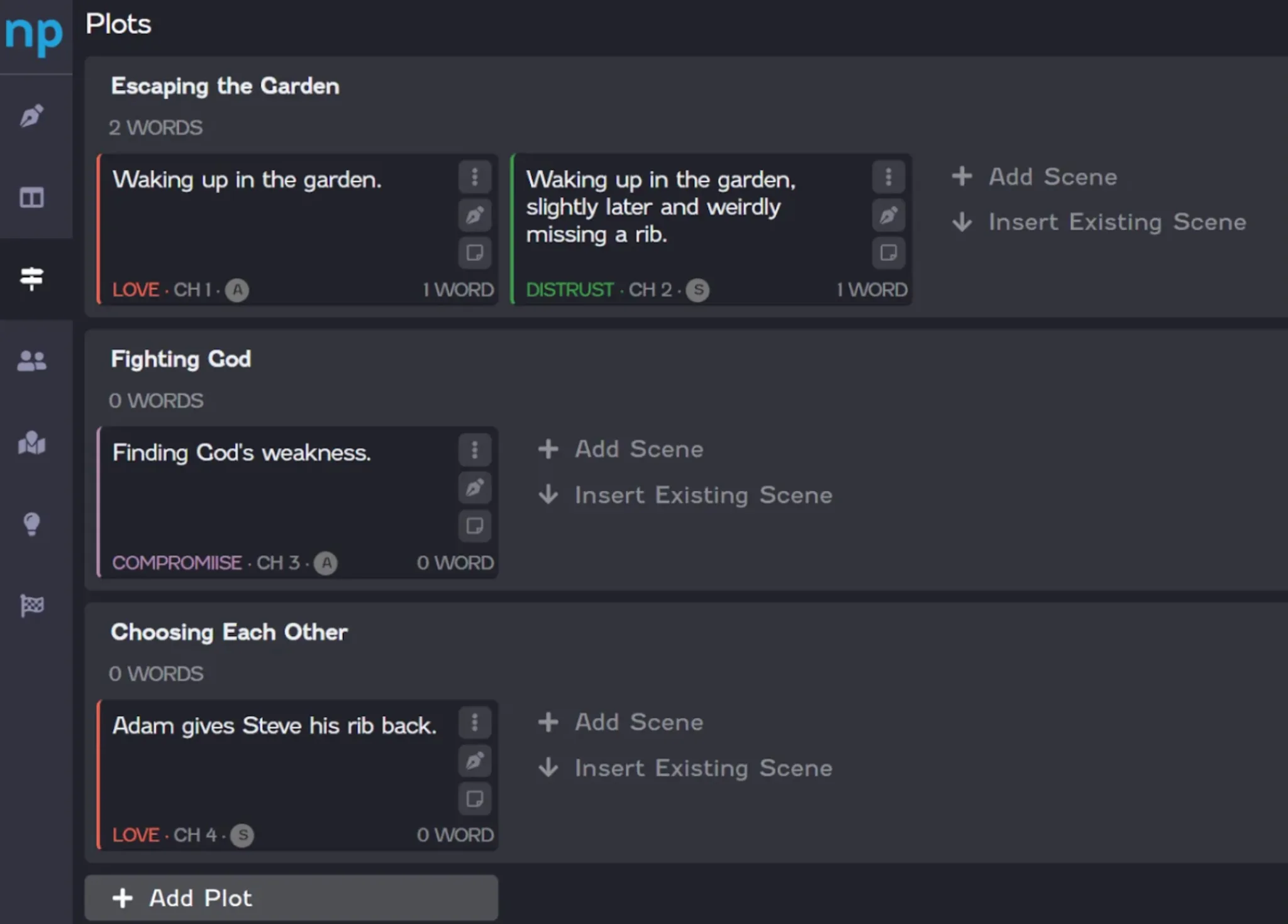Open three-dot menu on Finding God's weakness scene
The height and width of the screenshot is (924, 1288).
(x=475, y=449)
